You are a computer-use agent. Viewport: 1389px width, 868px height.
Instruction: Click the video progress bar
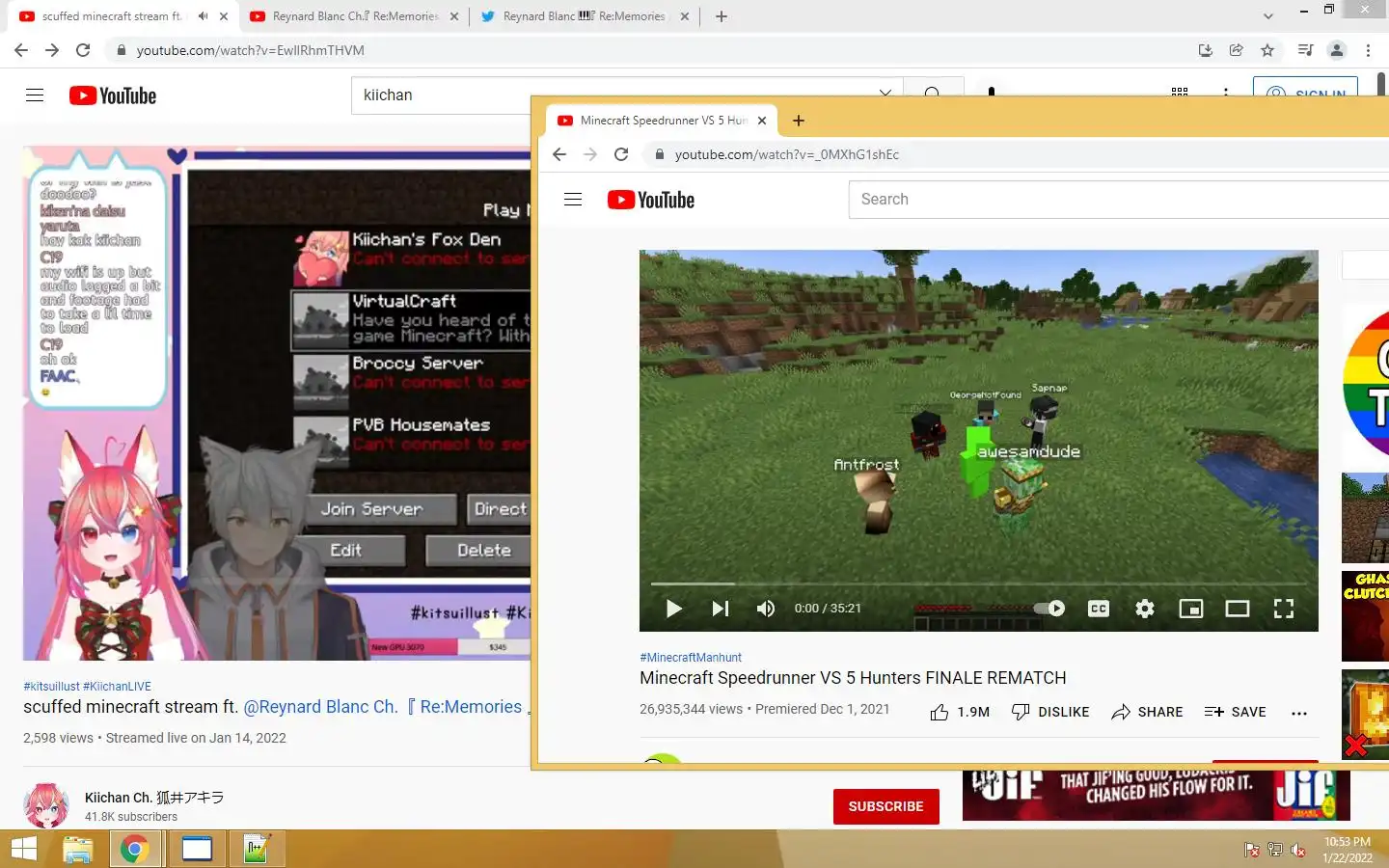click(x=979, y=583)
